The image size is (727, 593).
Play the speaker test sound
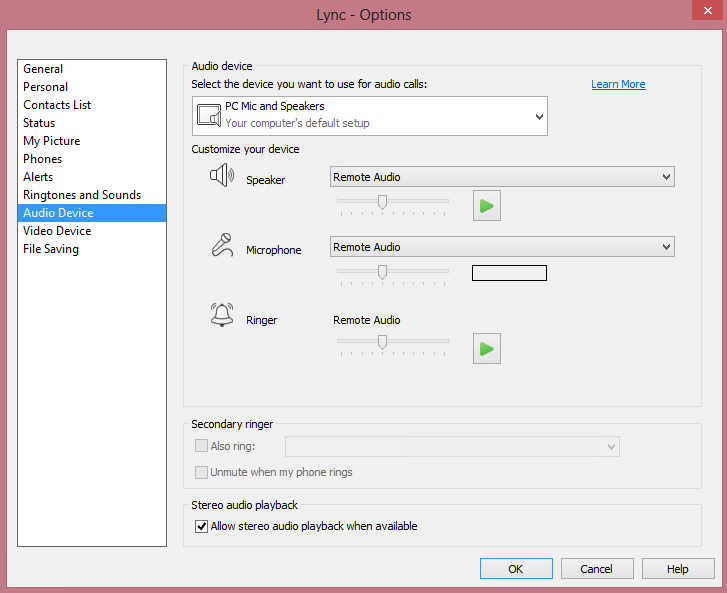tap(486, 206)
